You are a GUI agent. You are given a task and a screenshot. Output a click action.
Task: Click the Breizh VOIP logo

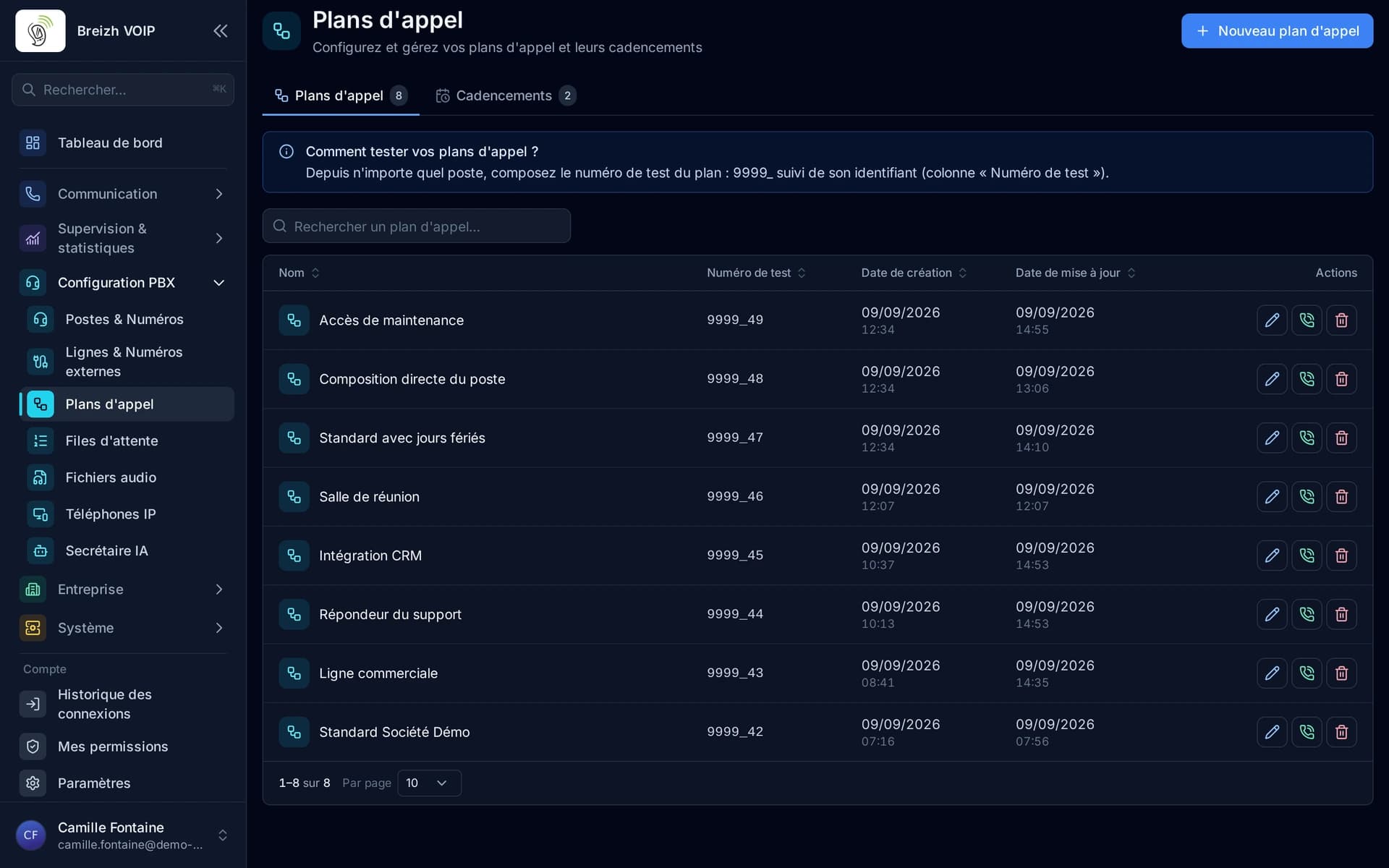tap(41, 31)
